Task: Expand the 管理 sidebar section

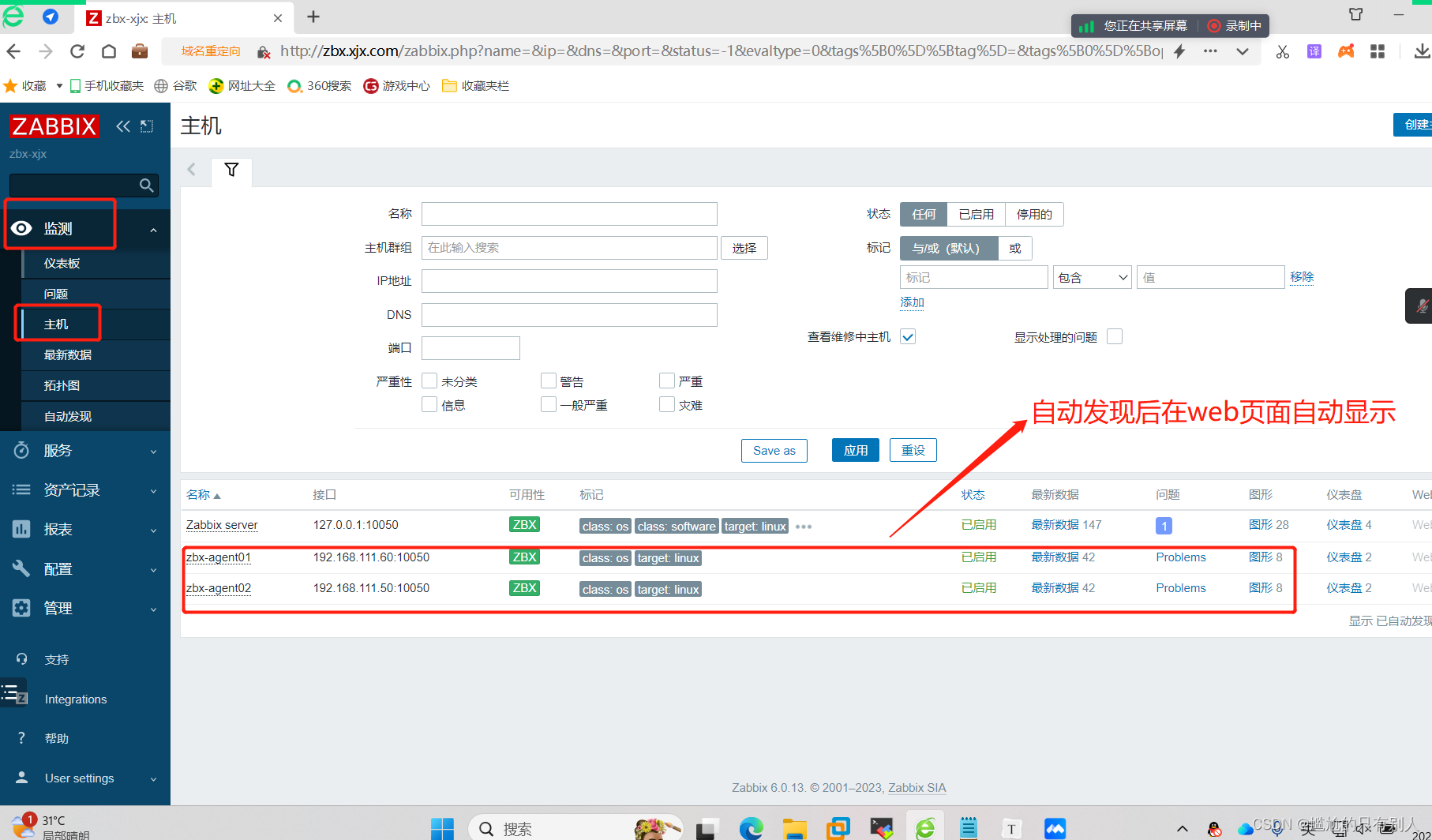Action: (x=85, y=609)
